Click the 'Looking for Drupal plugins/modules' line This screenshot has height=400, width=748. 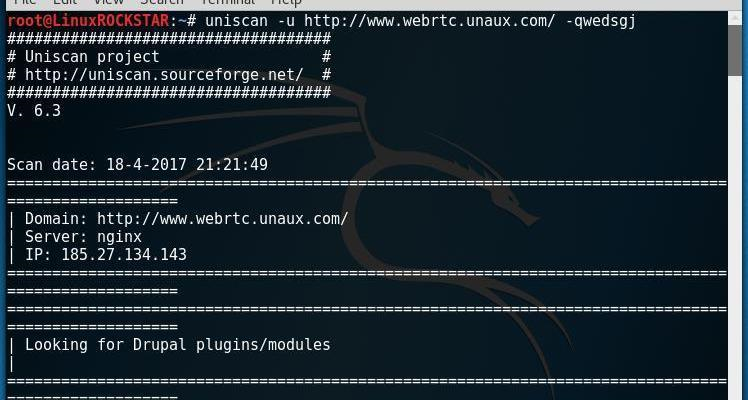pos(177,345)
